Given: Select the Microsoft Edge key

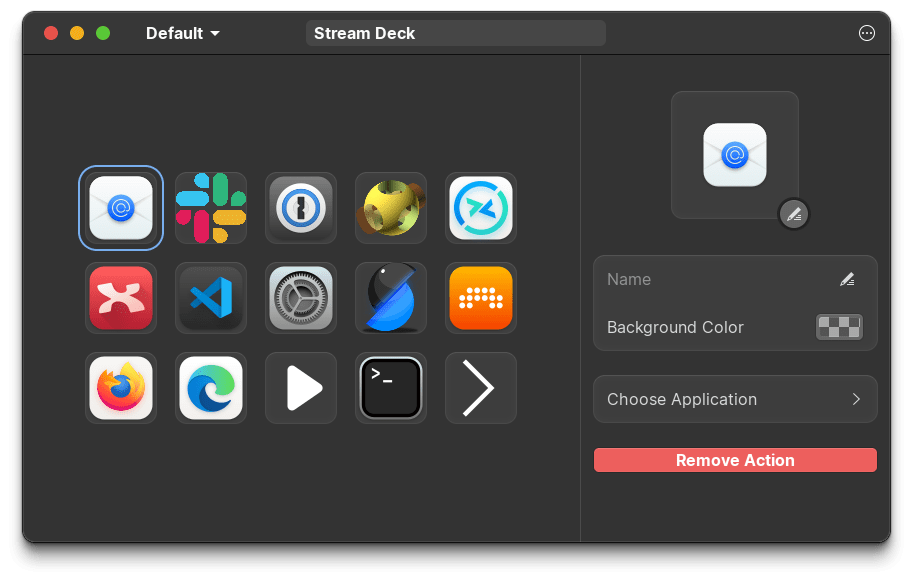Looking at the screenshot, I should (x=211, y=388).
